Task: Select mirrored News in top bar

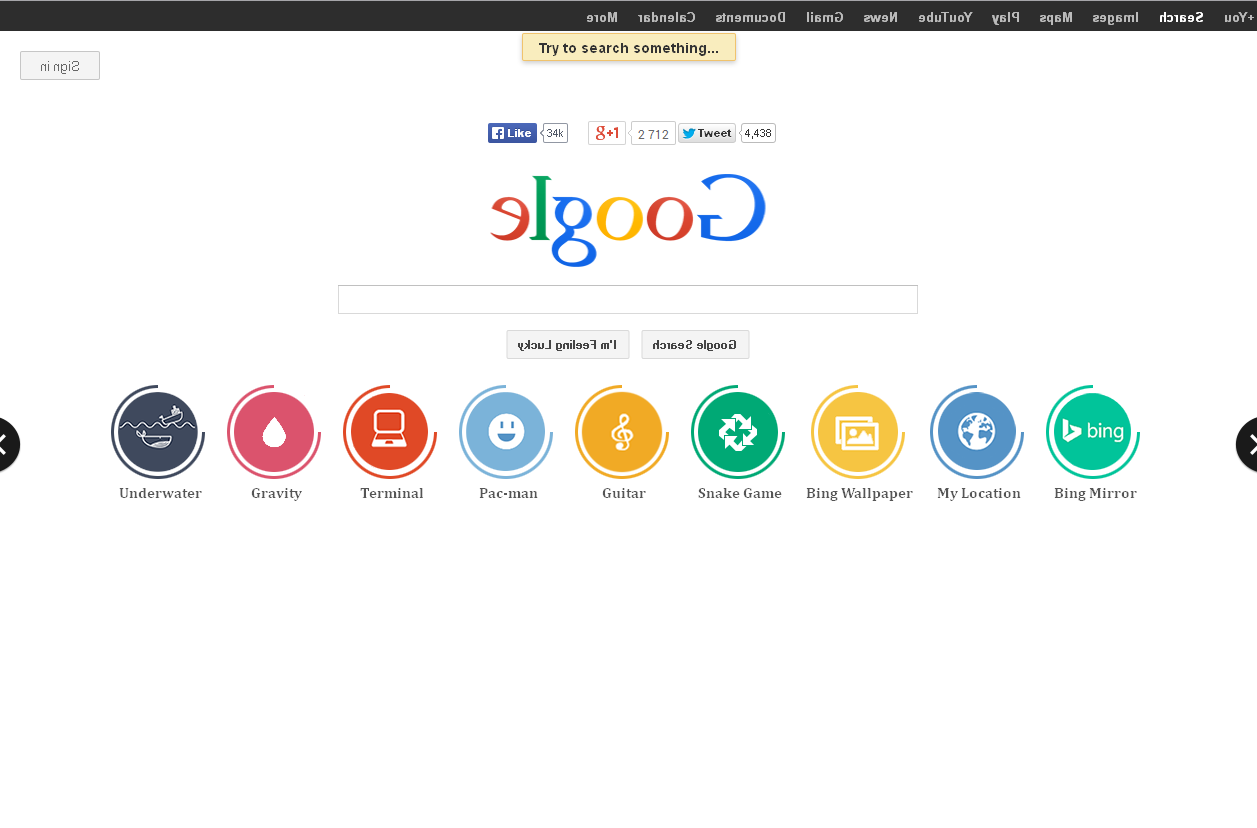Action: click(x=881, y=17)
